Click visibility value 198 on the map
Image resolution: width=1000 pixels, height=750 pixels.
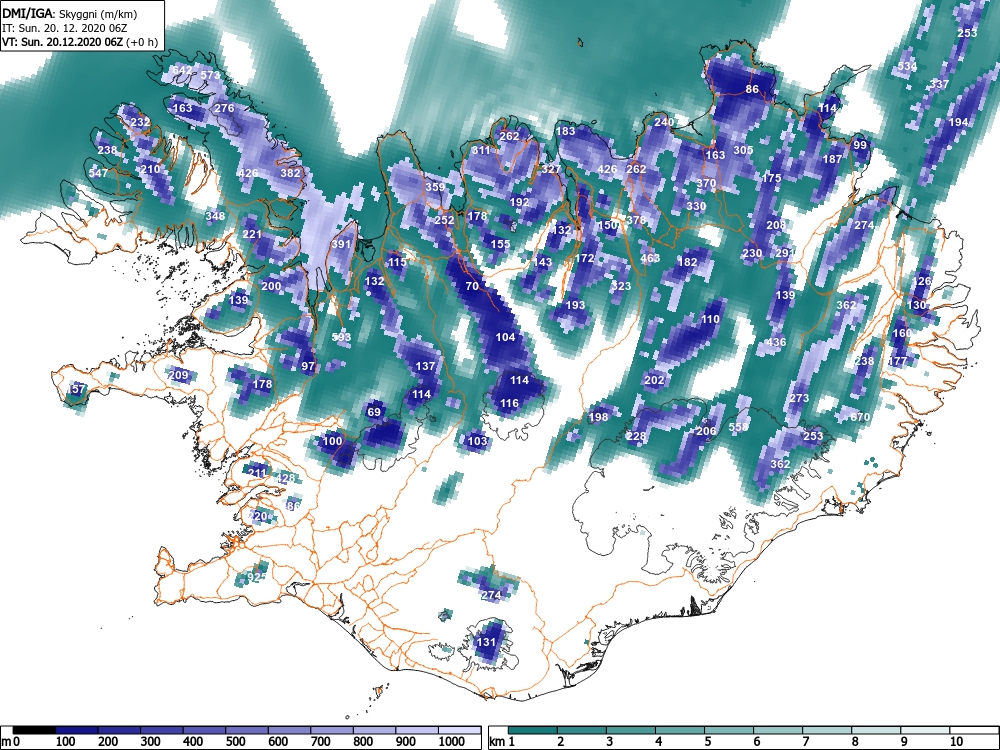pos(598,417)
